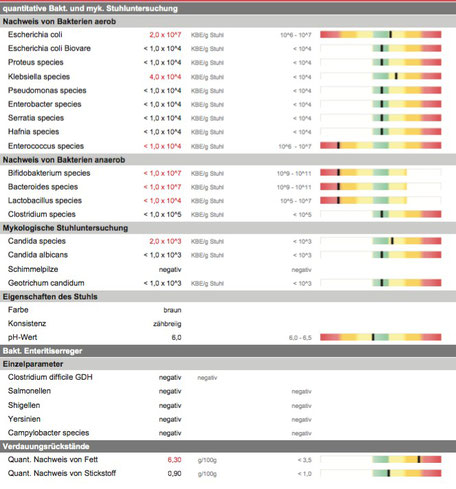
Task: Click the 'Geotrichum candidum' label
Action: [46, 283]
